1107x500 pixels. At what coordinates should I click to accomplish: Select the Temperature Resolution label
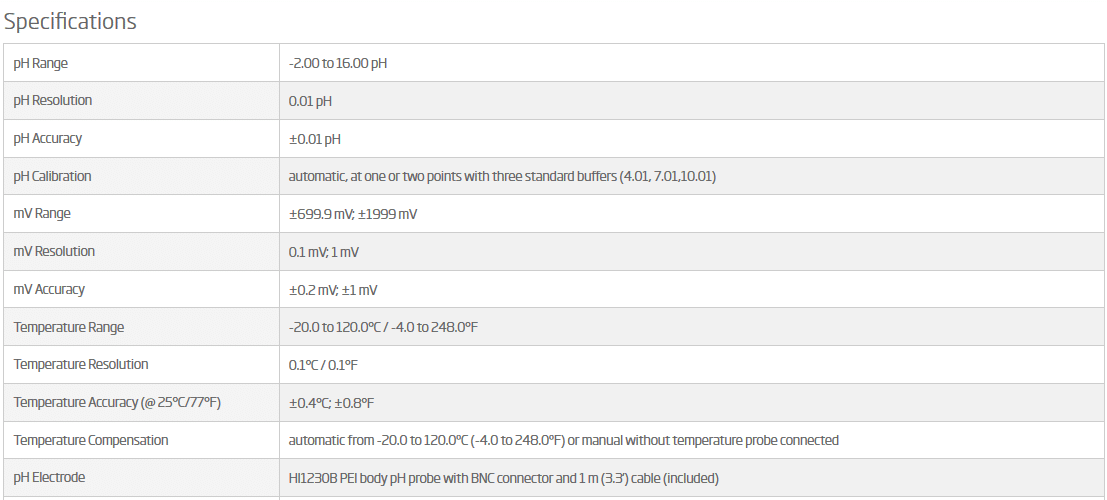(80, 364)
